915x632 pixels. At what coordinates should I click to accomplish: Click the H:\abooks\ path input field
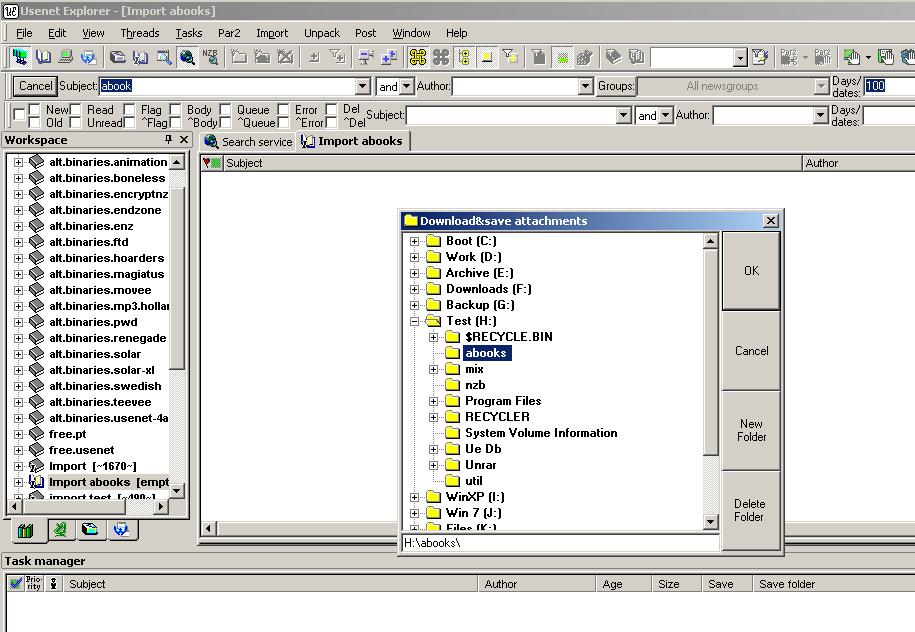560,543
